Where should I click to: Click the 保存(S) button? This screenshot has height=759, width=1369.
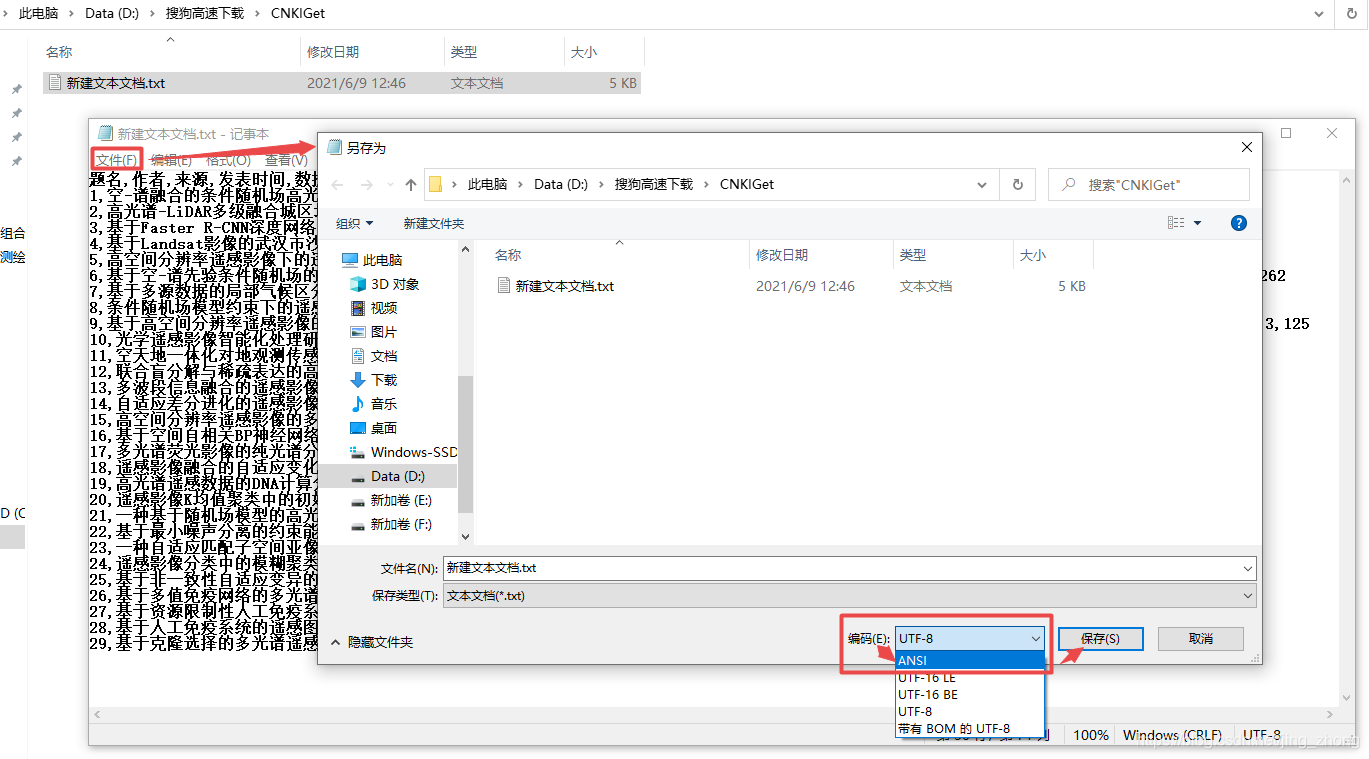click(1100, 638)
